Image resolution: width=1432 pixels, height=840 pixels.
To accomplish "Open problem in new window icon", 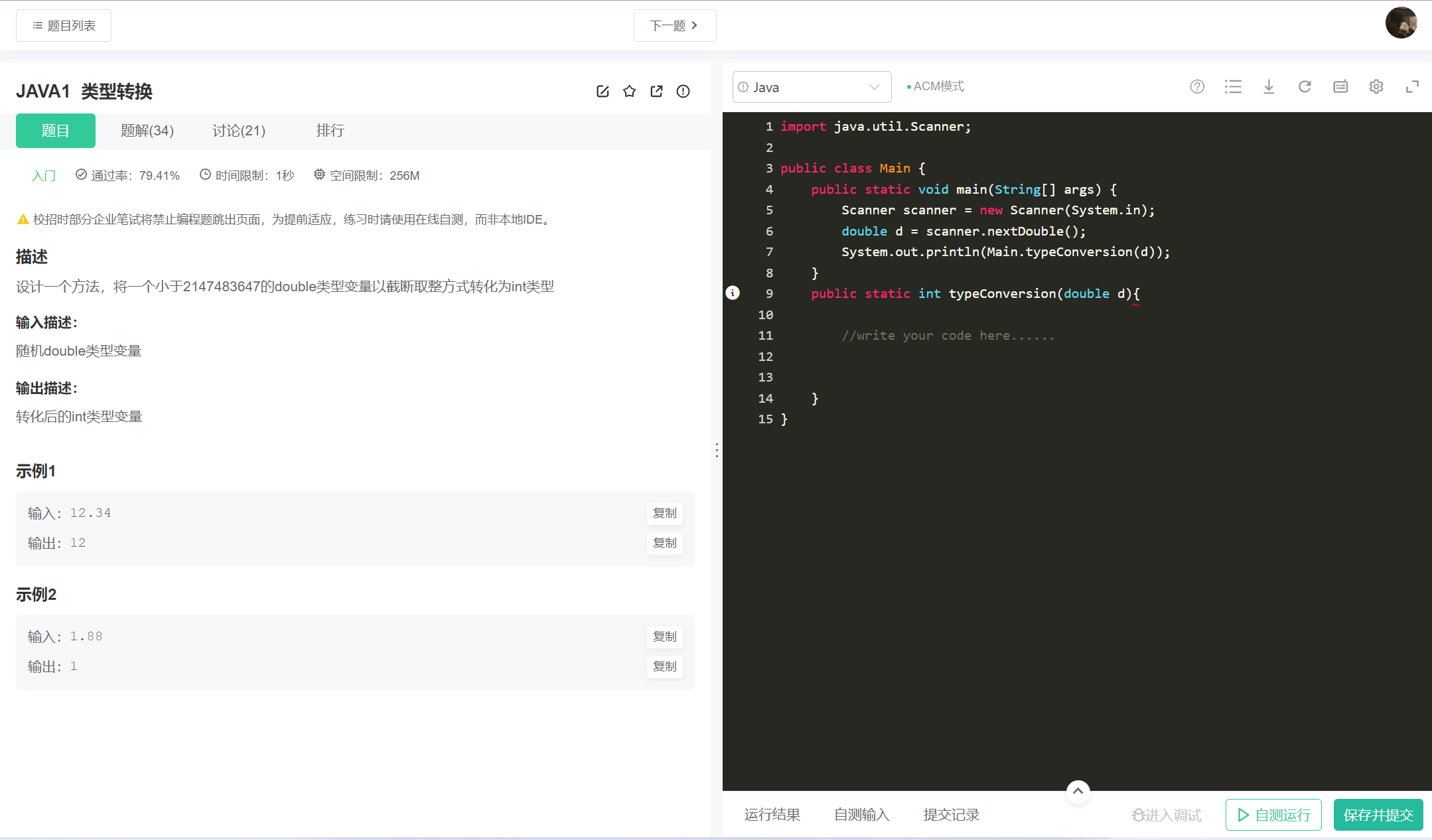I will pos(656,92).
